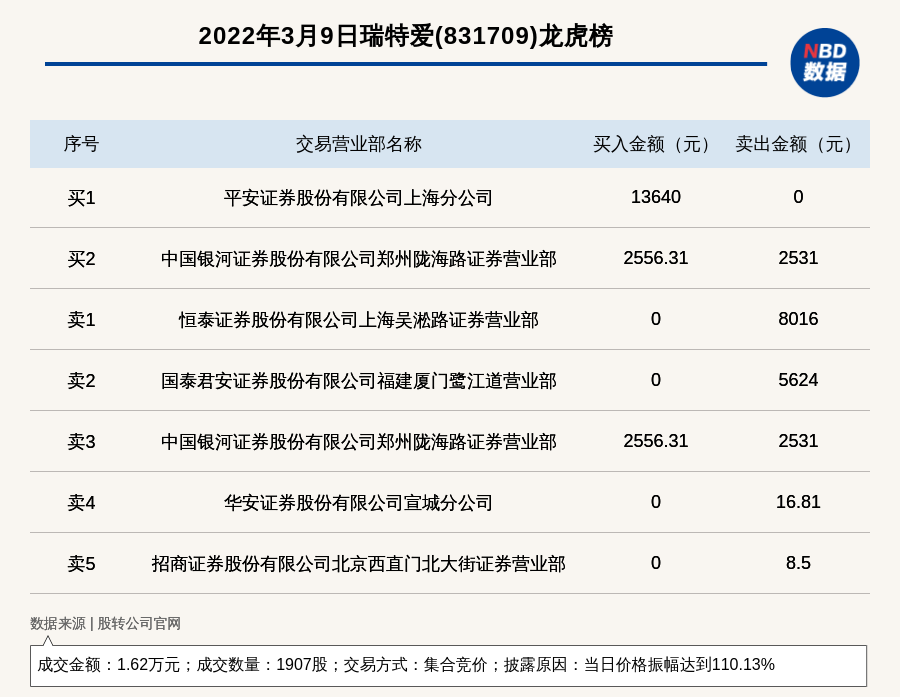Click the buy amount 0 in 卖2 row
900x697 pixels.
(x=655, y=380)
